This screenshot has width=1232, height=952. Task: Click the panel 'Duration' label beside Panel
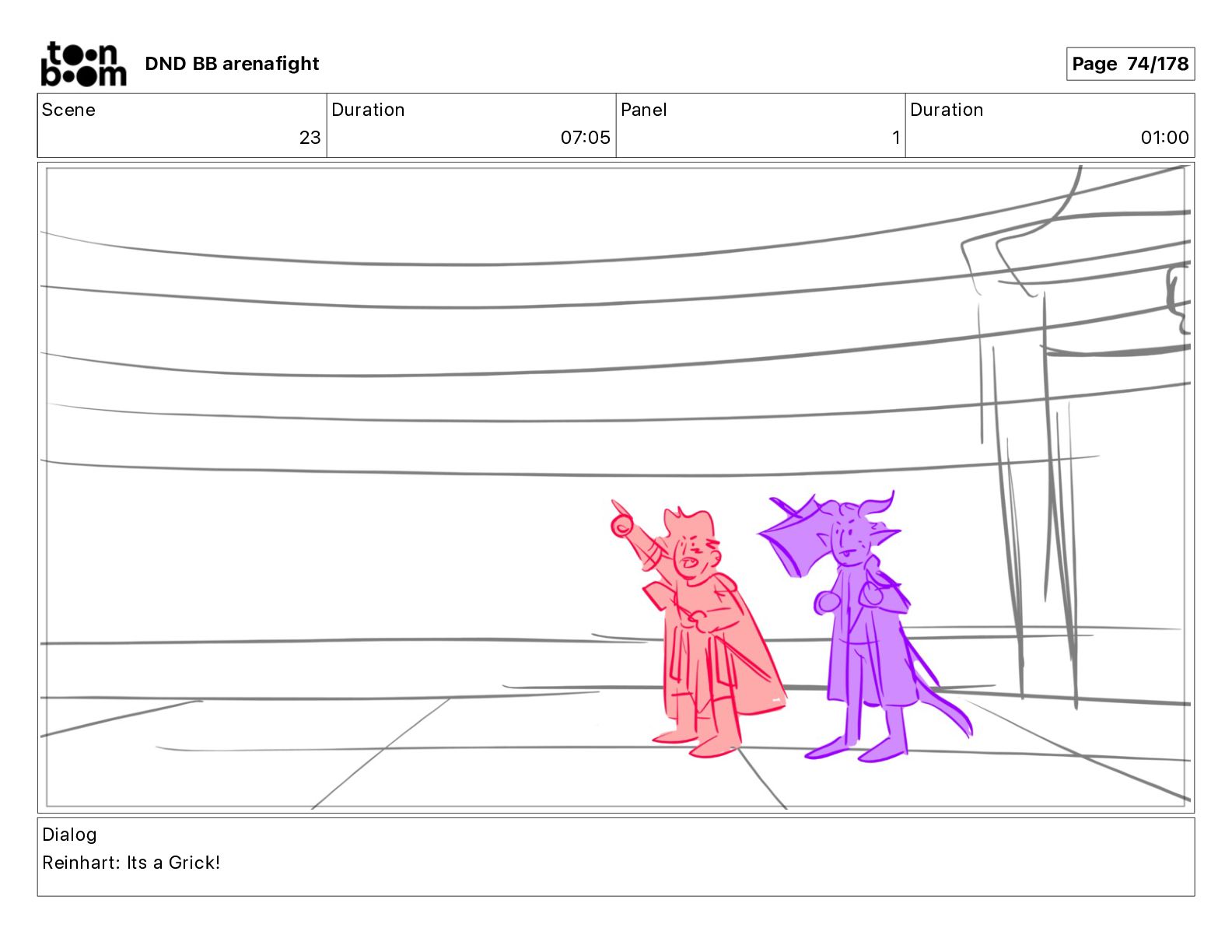(947, 110)
